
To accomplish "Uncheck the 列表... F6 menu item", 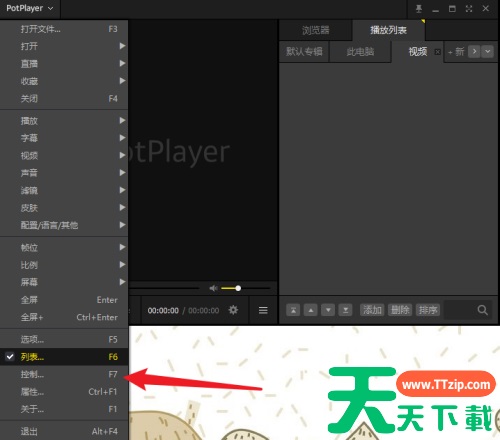I will pos(64,357).
